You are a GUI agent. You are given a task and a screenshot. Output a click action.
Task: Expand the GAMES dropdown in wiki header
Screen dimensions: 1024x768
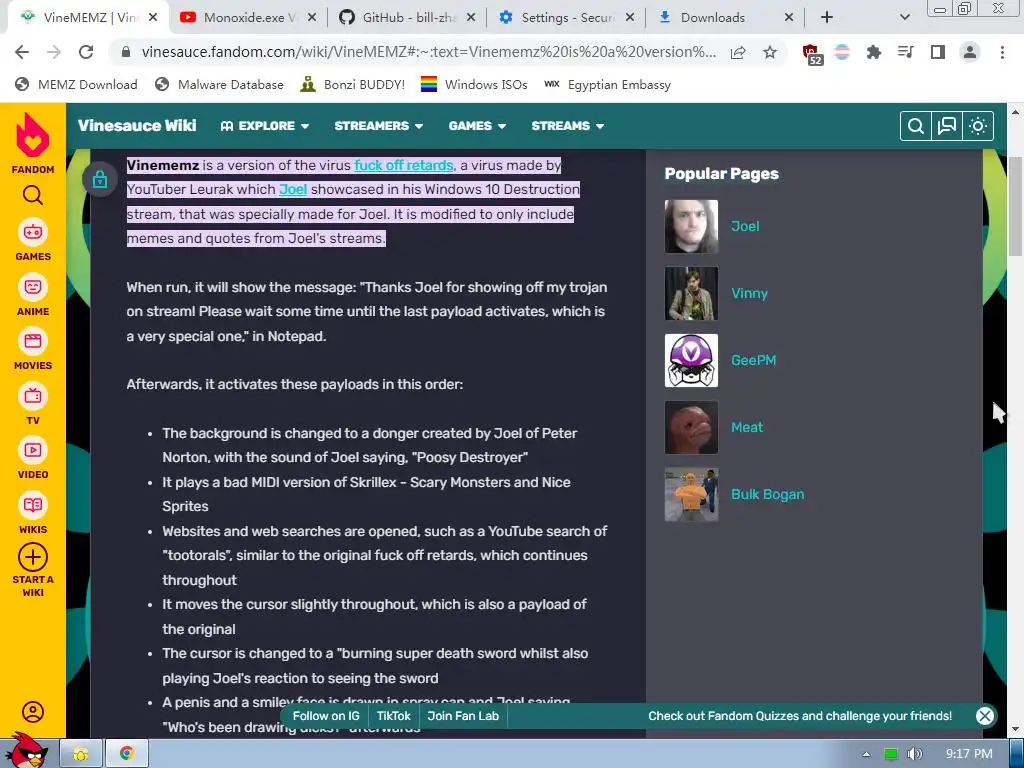477,126
